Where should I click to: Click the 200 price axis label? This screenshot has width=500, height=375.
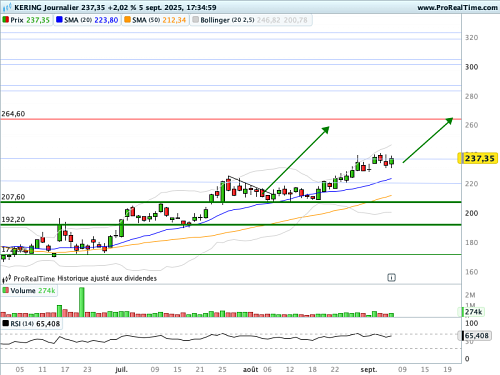[x=471, y=213]
